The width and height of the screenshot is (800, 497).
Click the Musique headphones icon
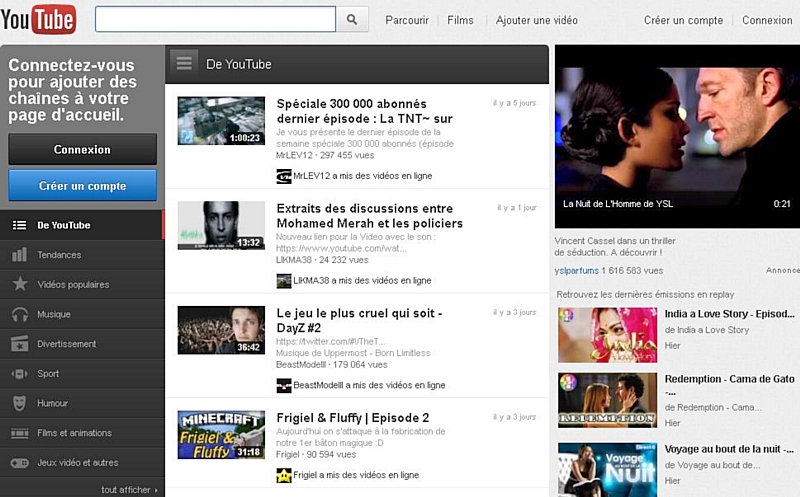click(20, 314)
